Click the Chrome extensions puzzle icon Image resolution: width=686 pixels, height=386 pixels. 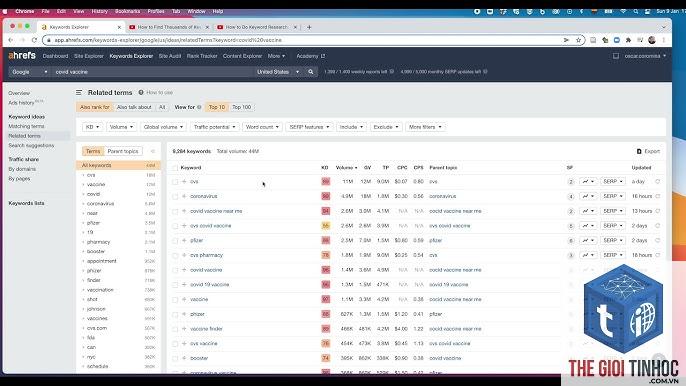point(628,40)
